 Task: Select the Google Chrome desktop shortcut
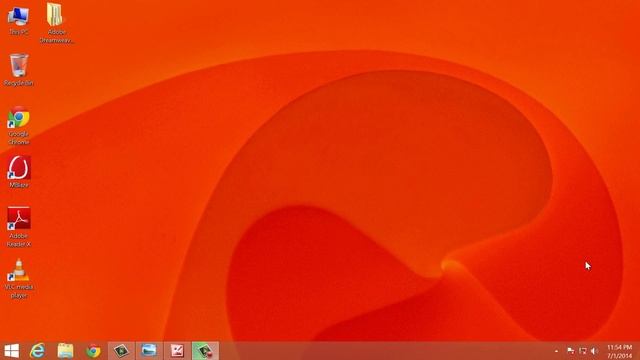[x=19, y=126]
